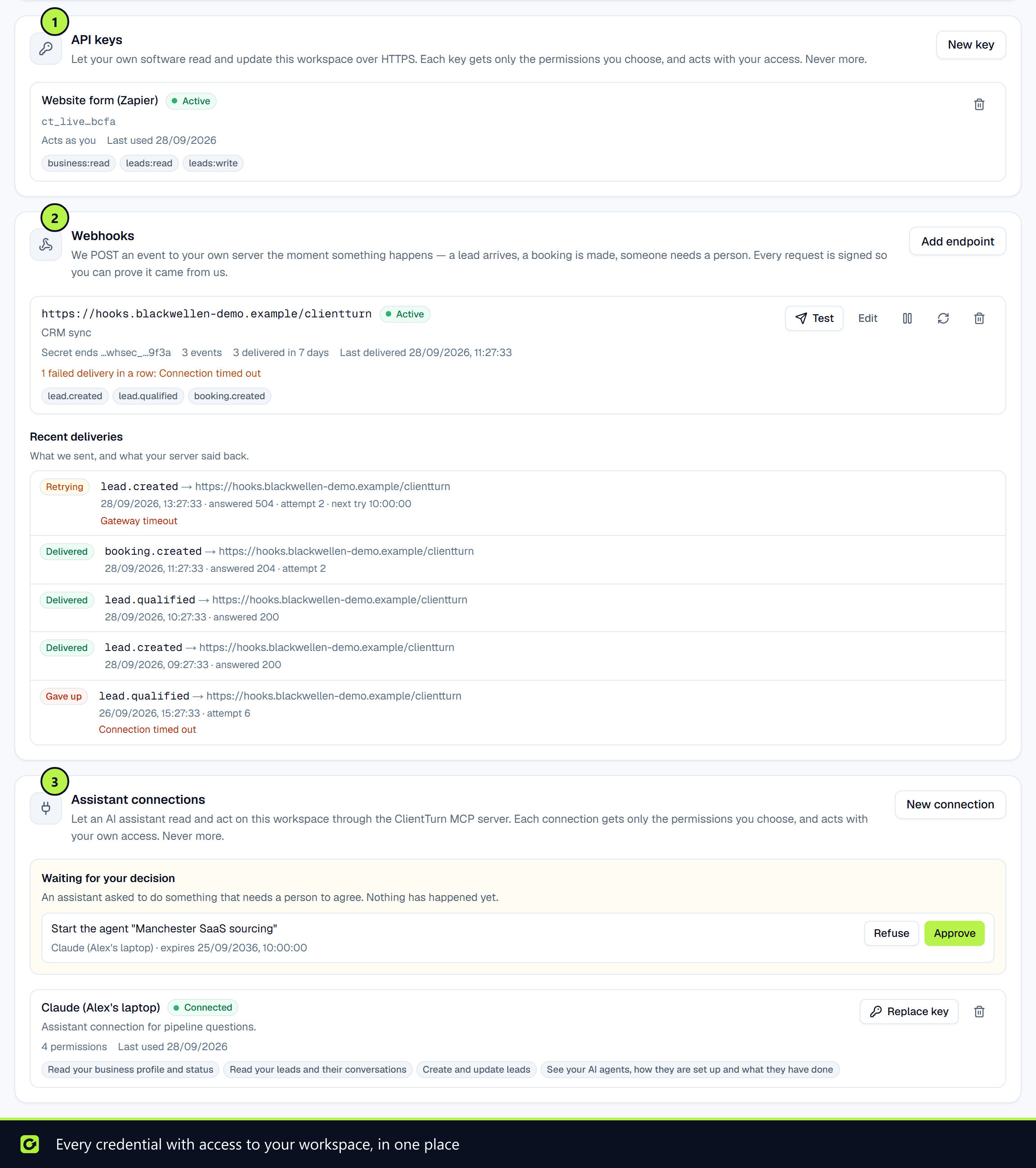Click the Create and update leads permission
1036x1168 pixels.
[x=476, y=1069]
